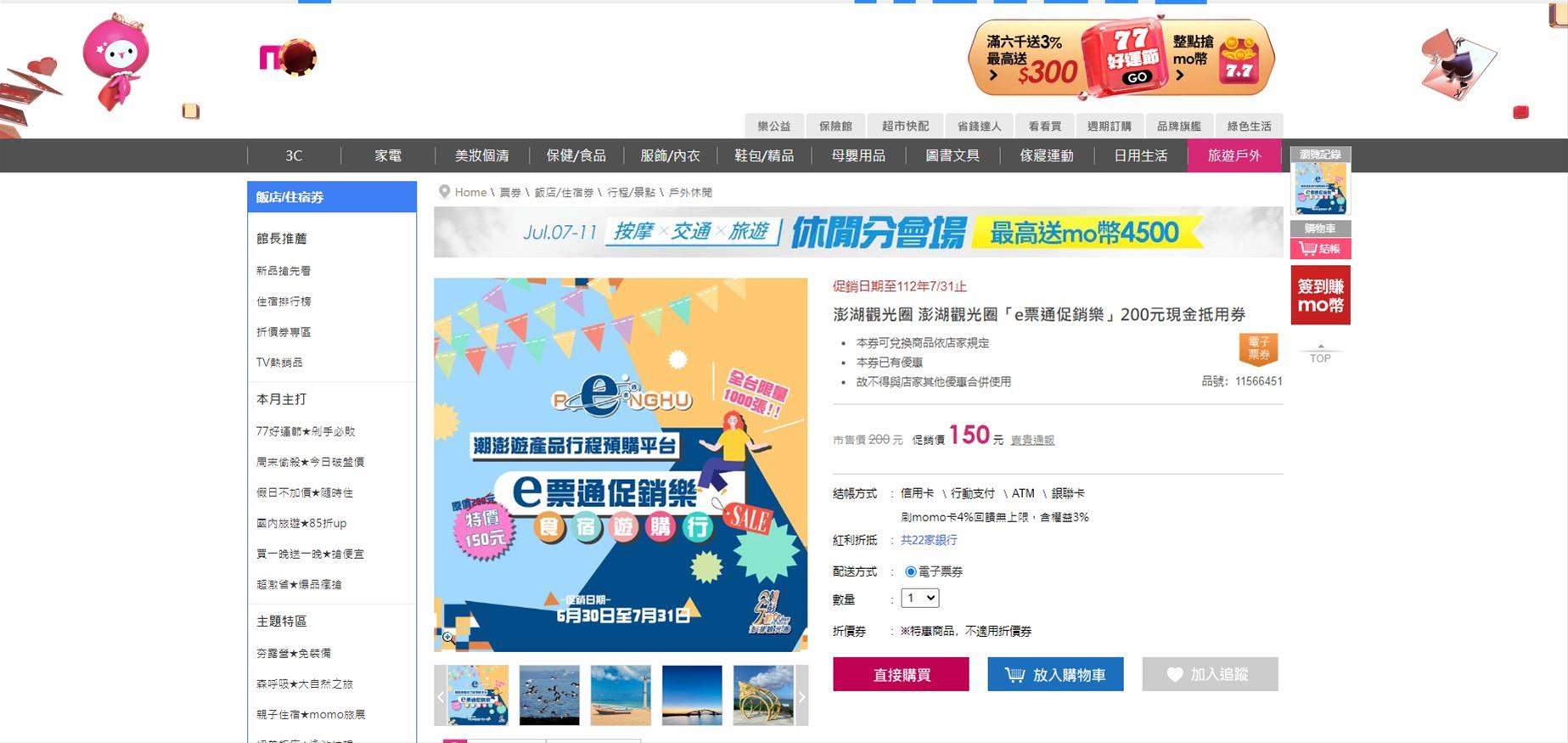The width and height of the screenshot is (1568, 743).
Task: Click the 電子票券 orange badge
Action: click(x=1258, y=348)
